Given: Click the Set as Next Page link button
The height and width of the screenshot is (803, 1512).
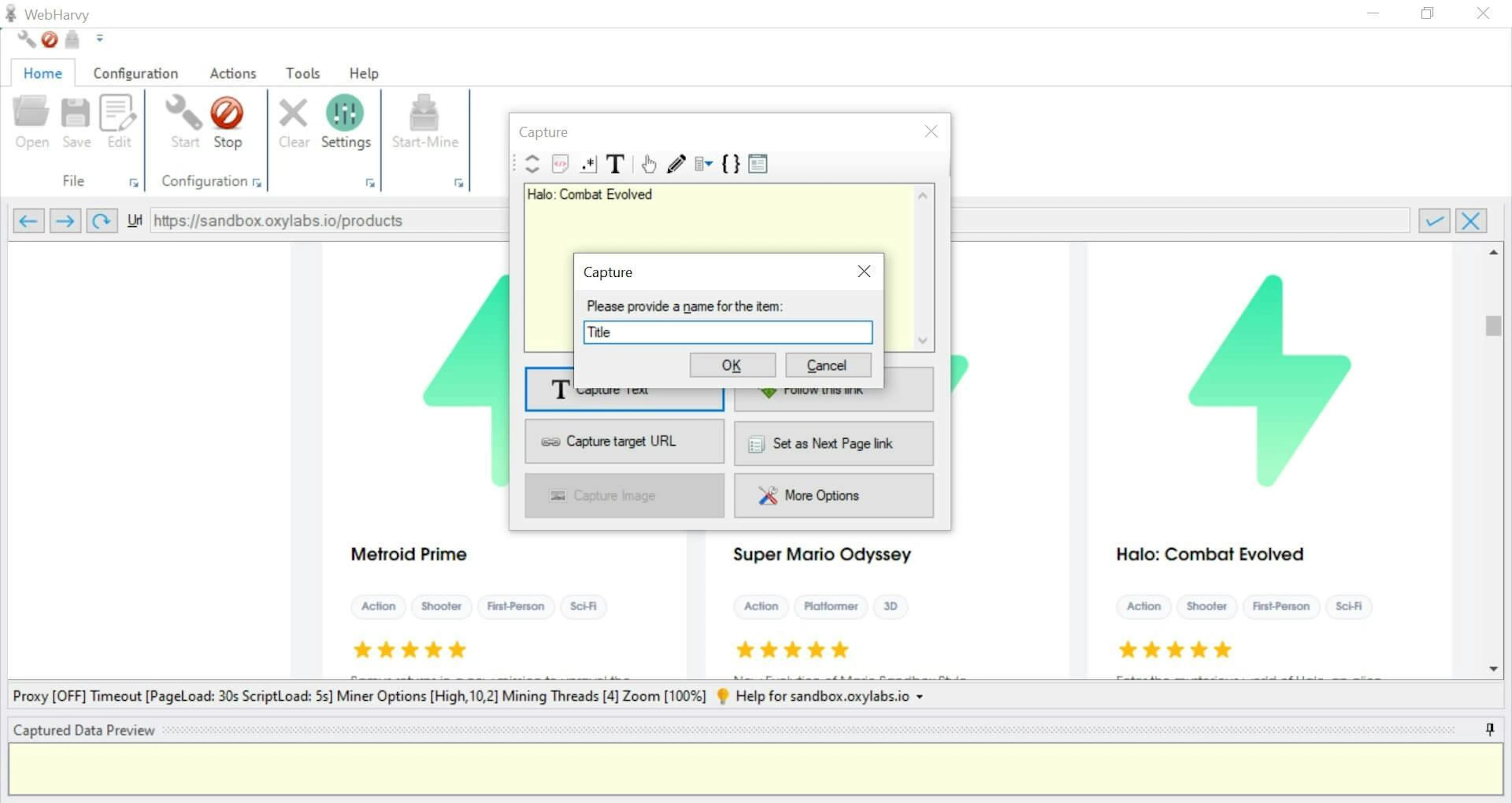Looking at the screenshot, I should click(x=834, y=444).
